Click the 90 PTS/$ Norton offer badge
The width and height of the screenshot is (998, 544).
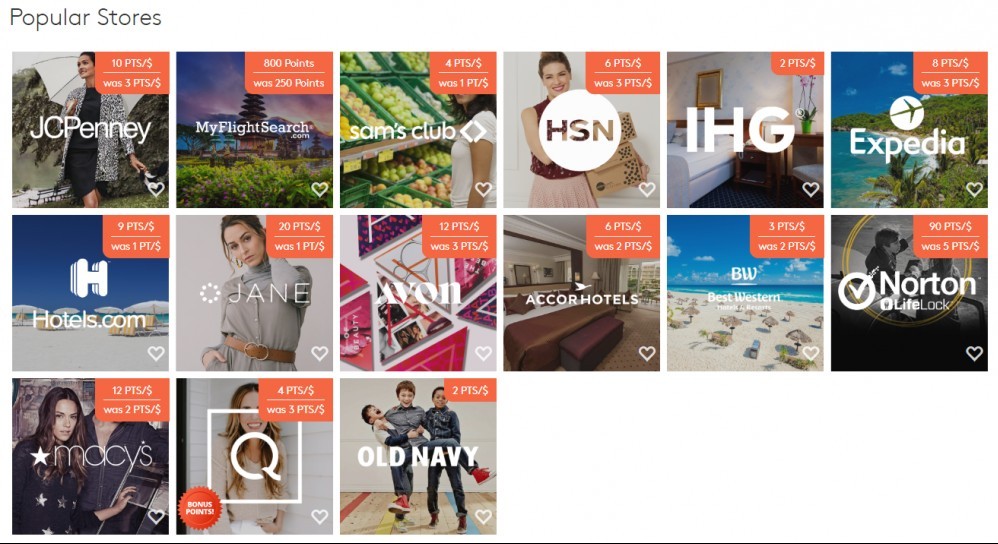950,236
